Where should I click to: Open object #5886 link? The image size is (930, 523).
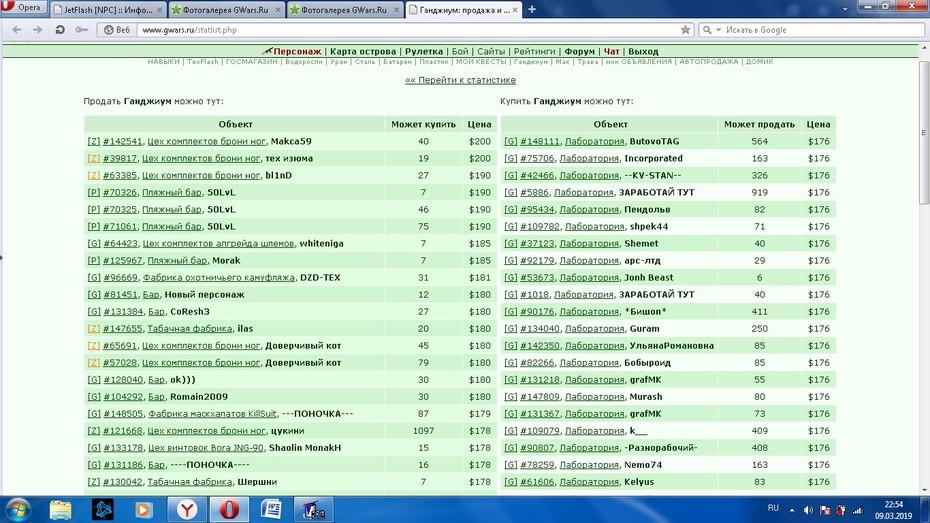tap(534, 192)
